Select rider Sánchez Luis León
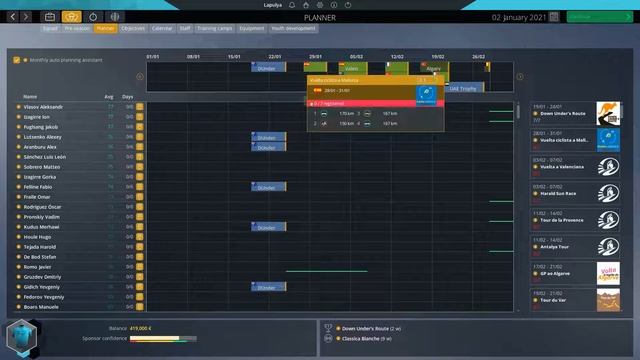The image size is (640, 360). 44,157
